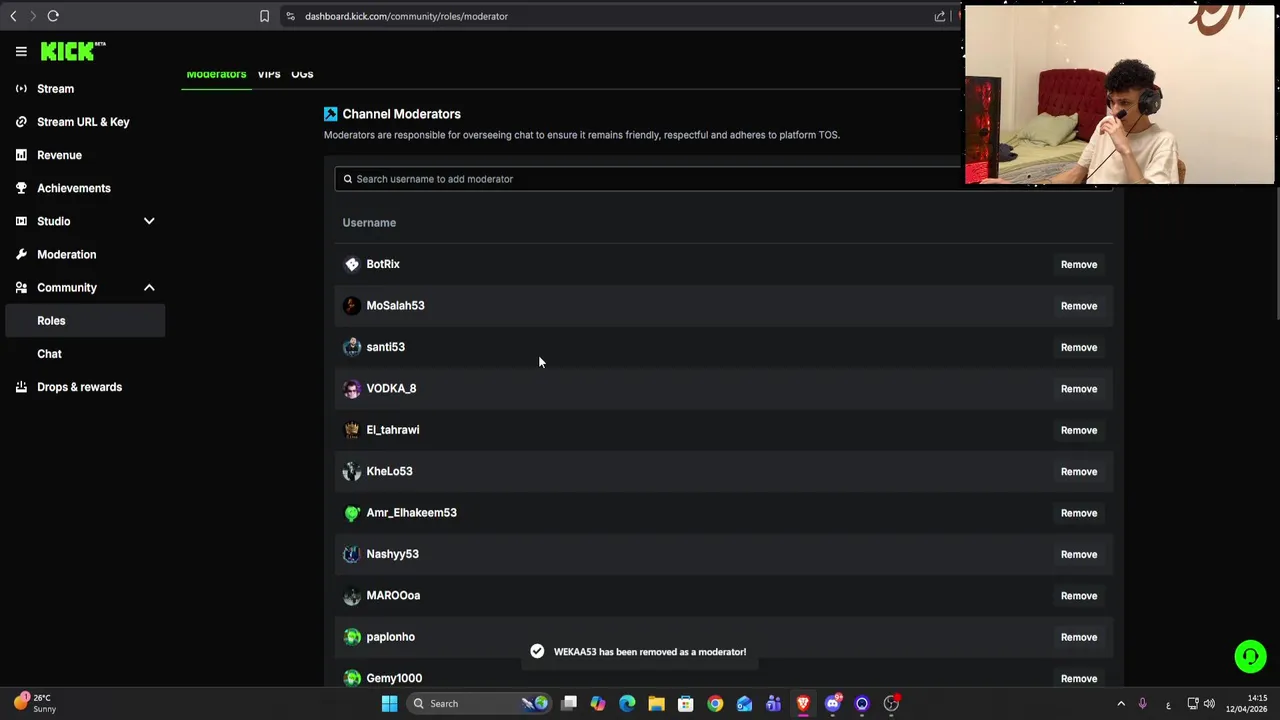Collapse the Community menu chevron
The width and height of the screenshot is (1280, 720).
149,288
